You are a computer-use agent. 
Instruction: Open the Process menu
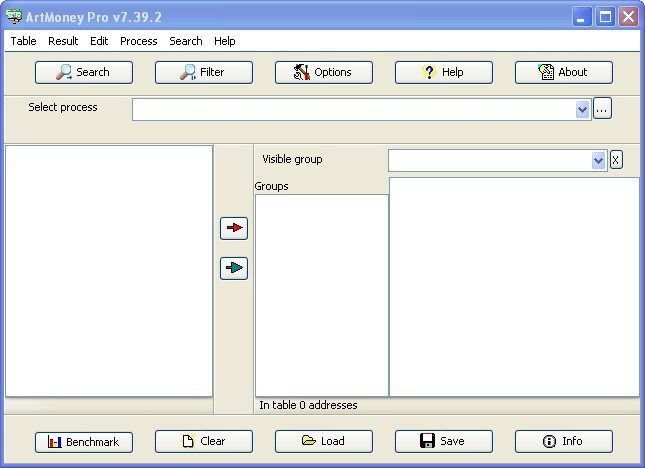coord(138,41)
